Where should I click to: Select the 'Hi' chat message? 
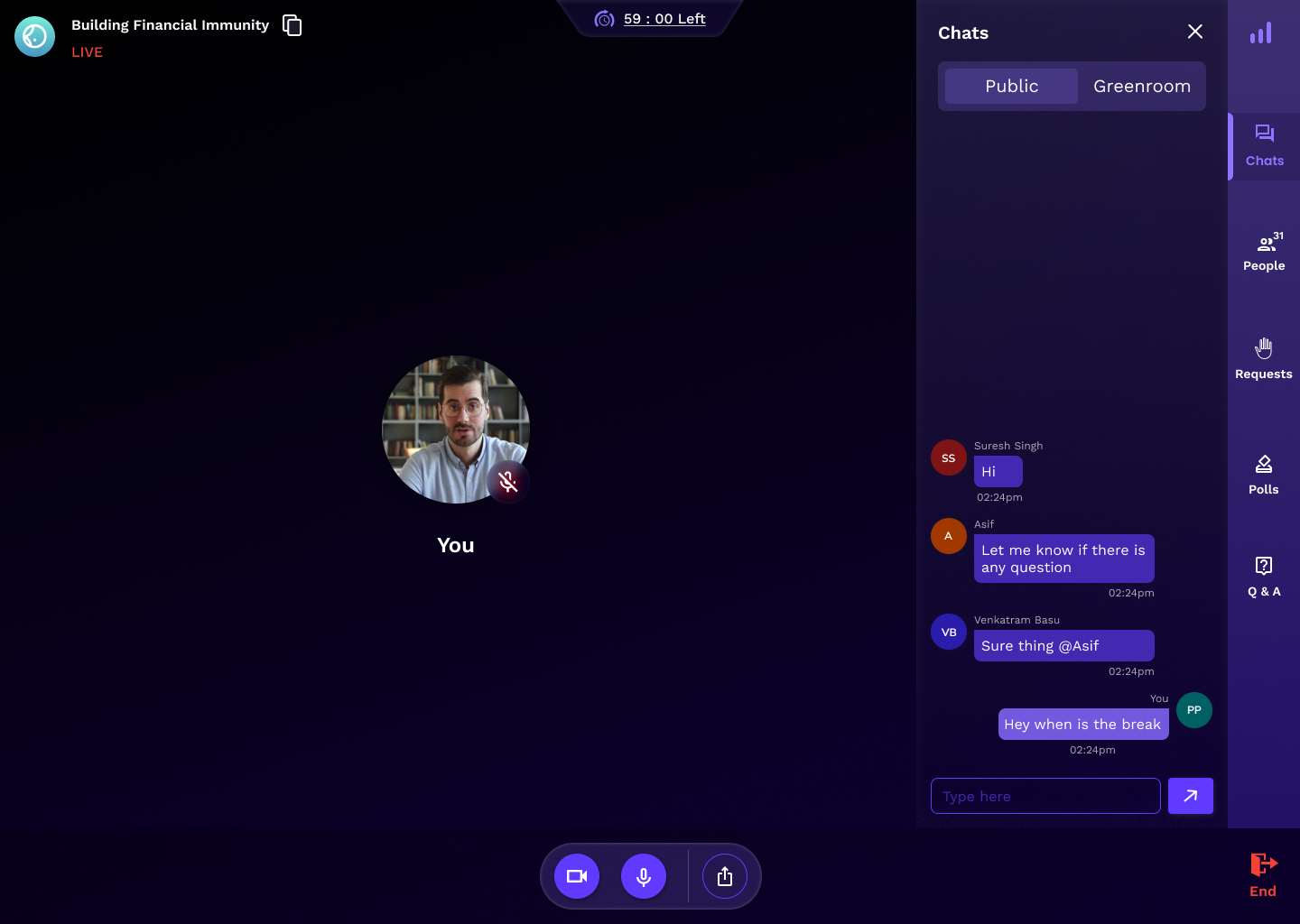click(x=998, y=472)
